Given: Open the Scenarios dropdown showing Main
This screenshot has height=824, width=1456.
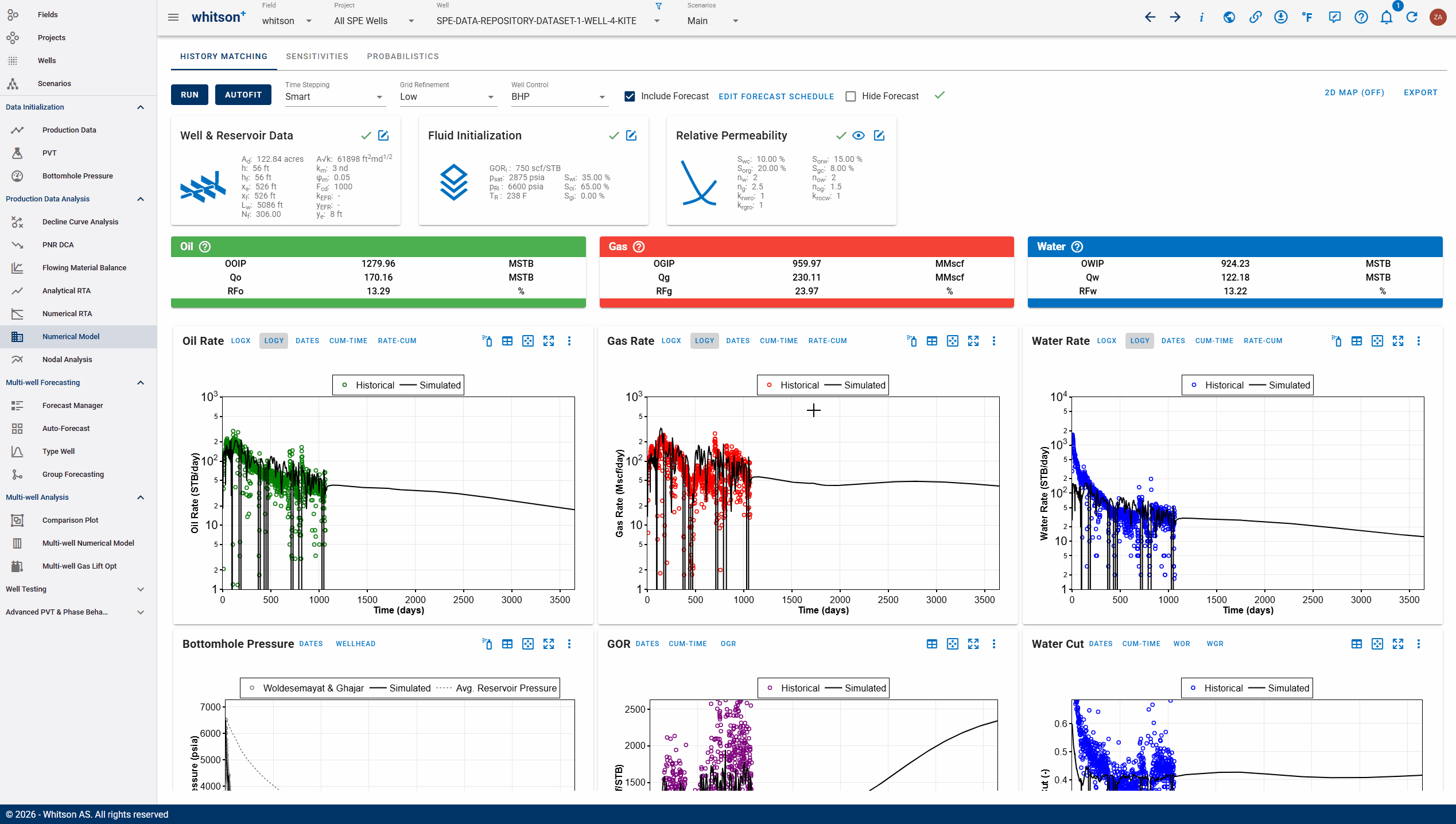Looking at the screenshot, I should (x=712, y=21).
